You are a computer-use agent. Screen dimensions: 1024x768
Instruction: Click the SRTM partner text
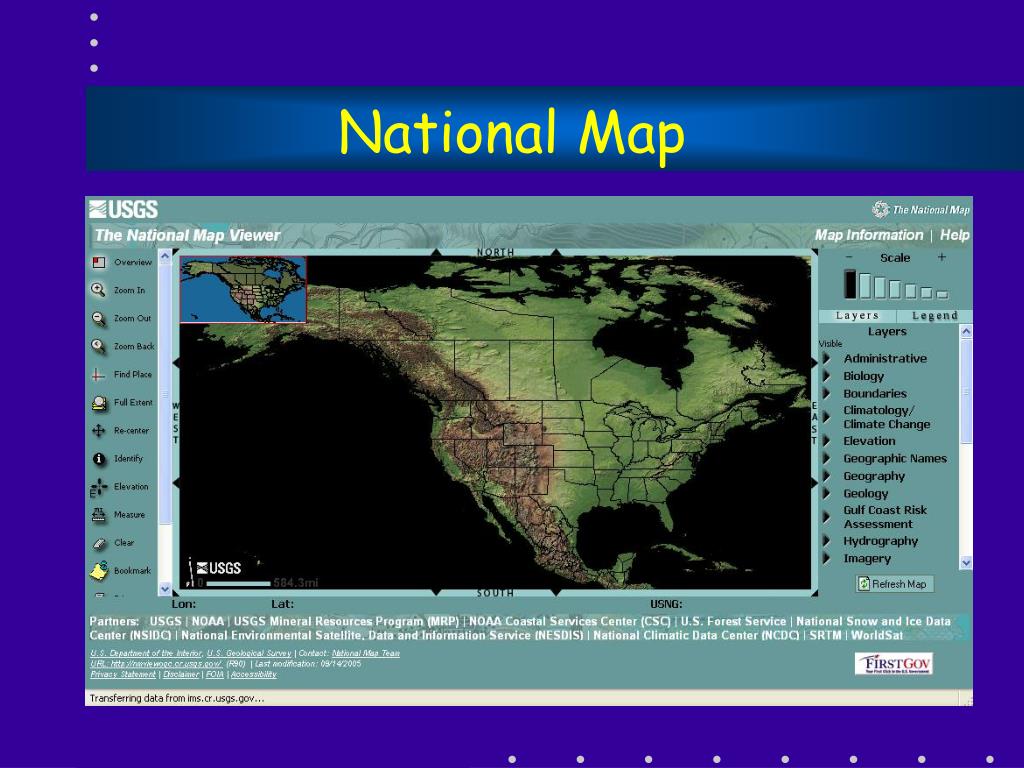click(825, 635)
